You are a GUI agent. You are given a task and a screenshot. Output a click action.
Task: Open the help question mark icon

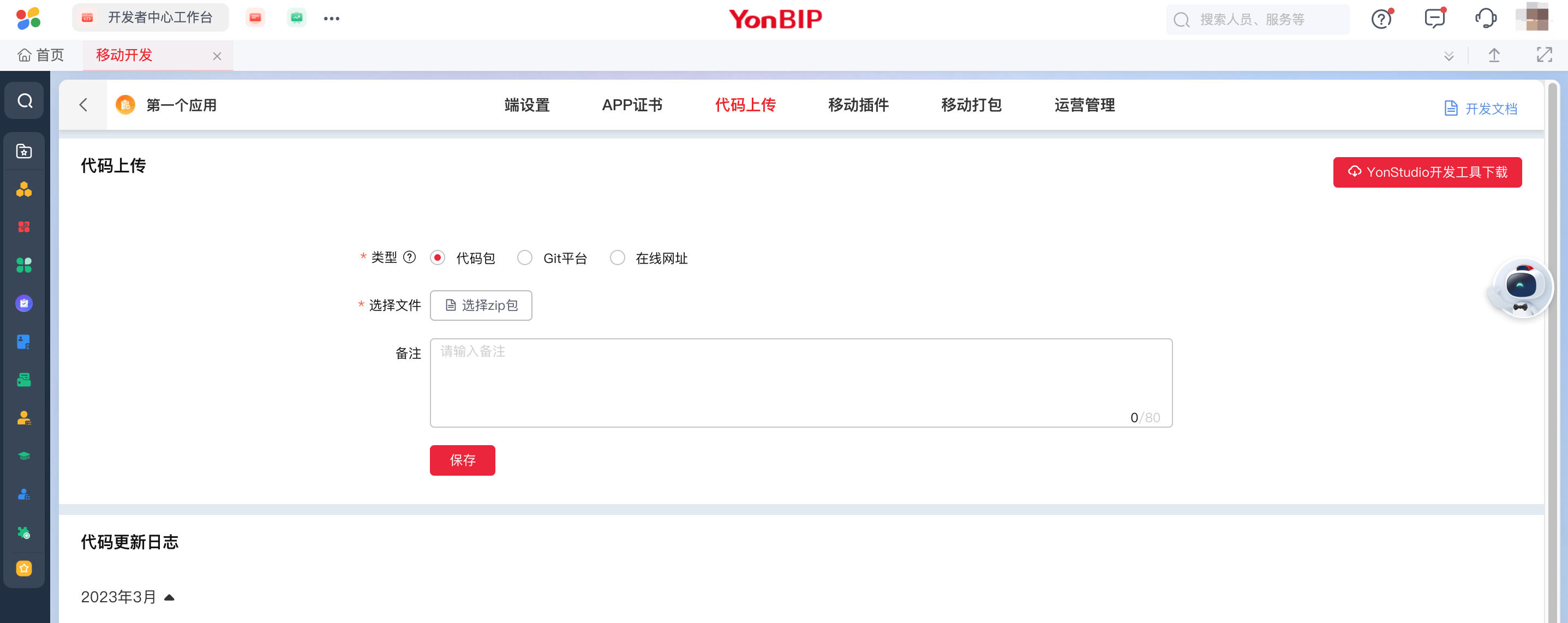coord(1381,20)
